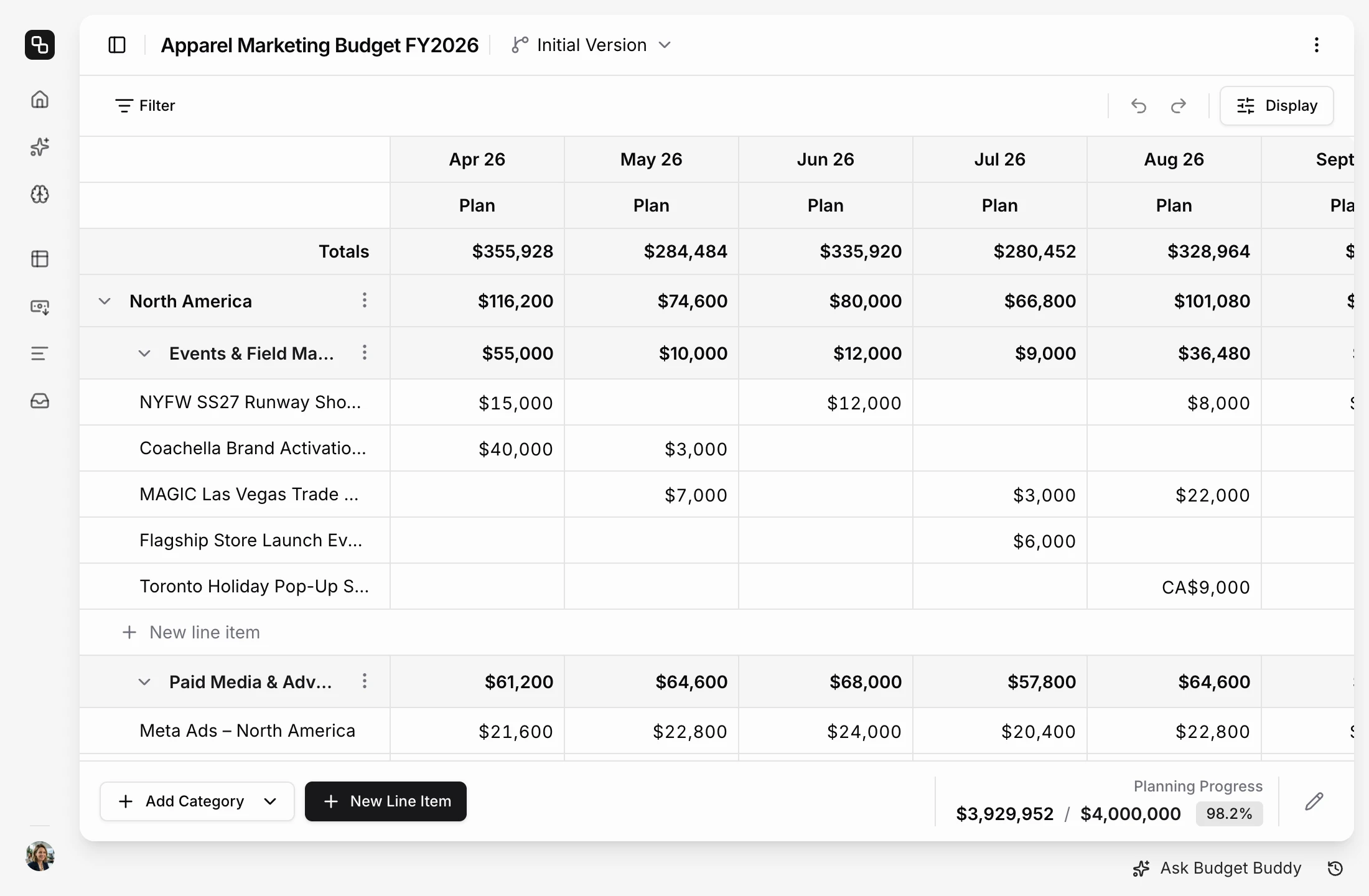The width and height of the screenshot is (1369, 896).
Task: Click the money download icon in sidebar
Action: (x=40, y=307)
